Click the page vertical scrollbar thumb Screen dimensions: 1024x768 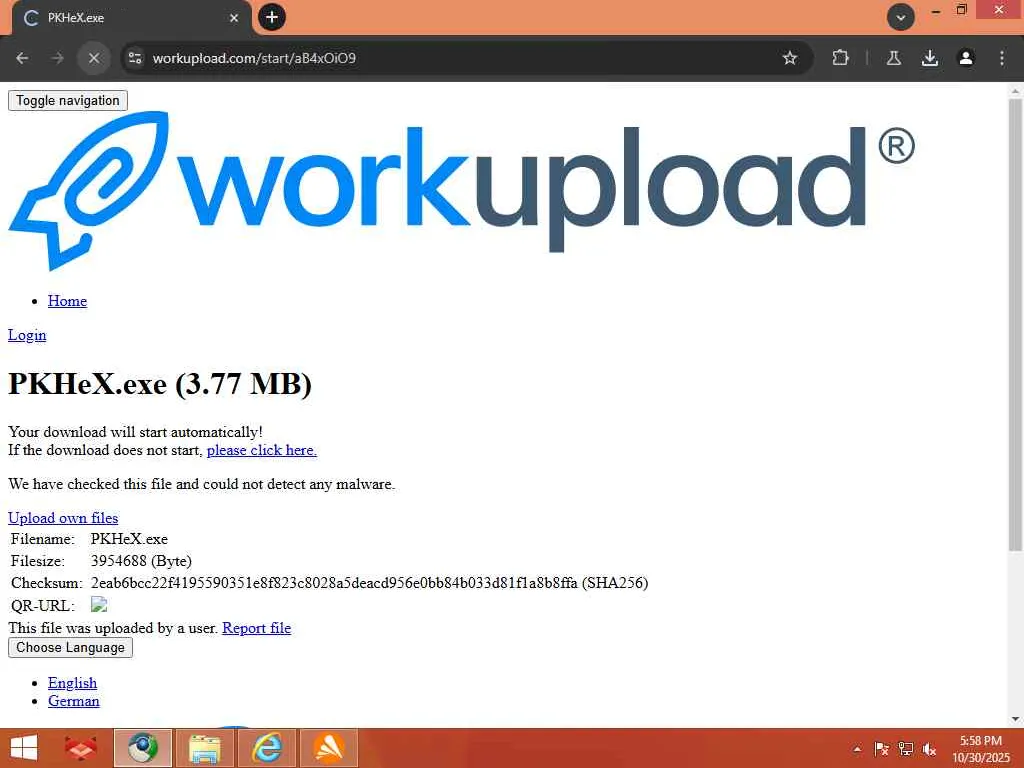[1015, 325]
